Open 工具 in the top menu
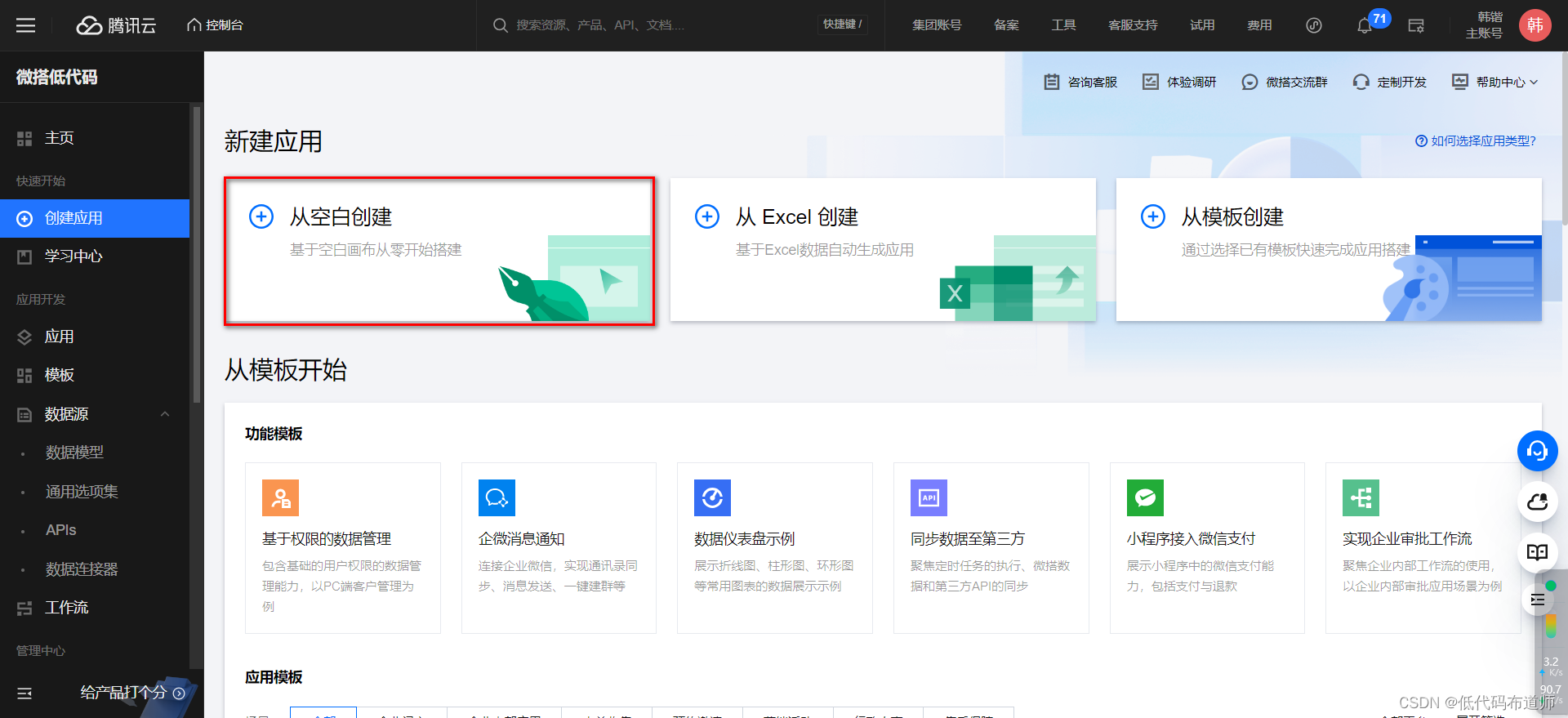The height and width of the screenshot is (718, 1568). tap(1063, 25)
